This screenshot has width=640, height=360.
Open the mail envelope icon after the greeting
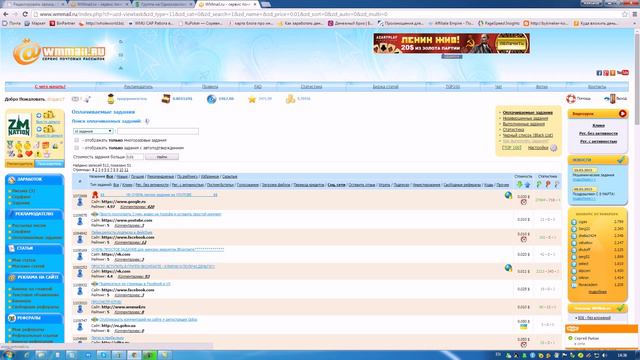pos(76,99)
